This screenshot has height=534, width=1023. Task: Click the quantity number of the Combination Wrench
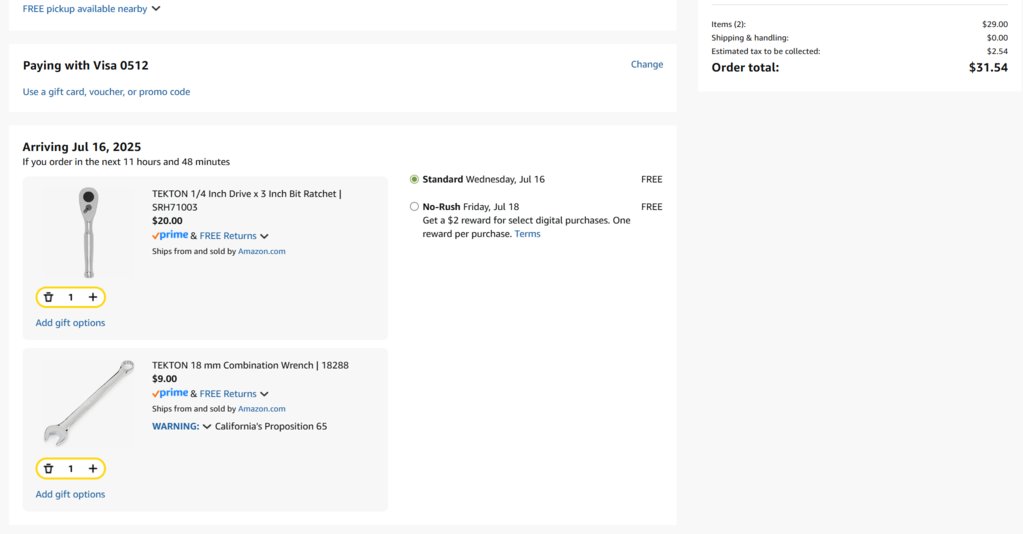70,469
